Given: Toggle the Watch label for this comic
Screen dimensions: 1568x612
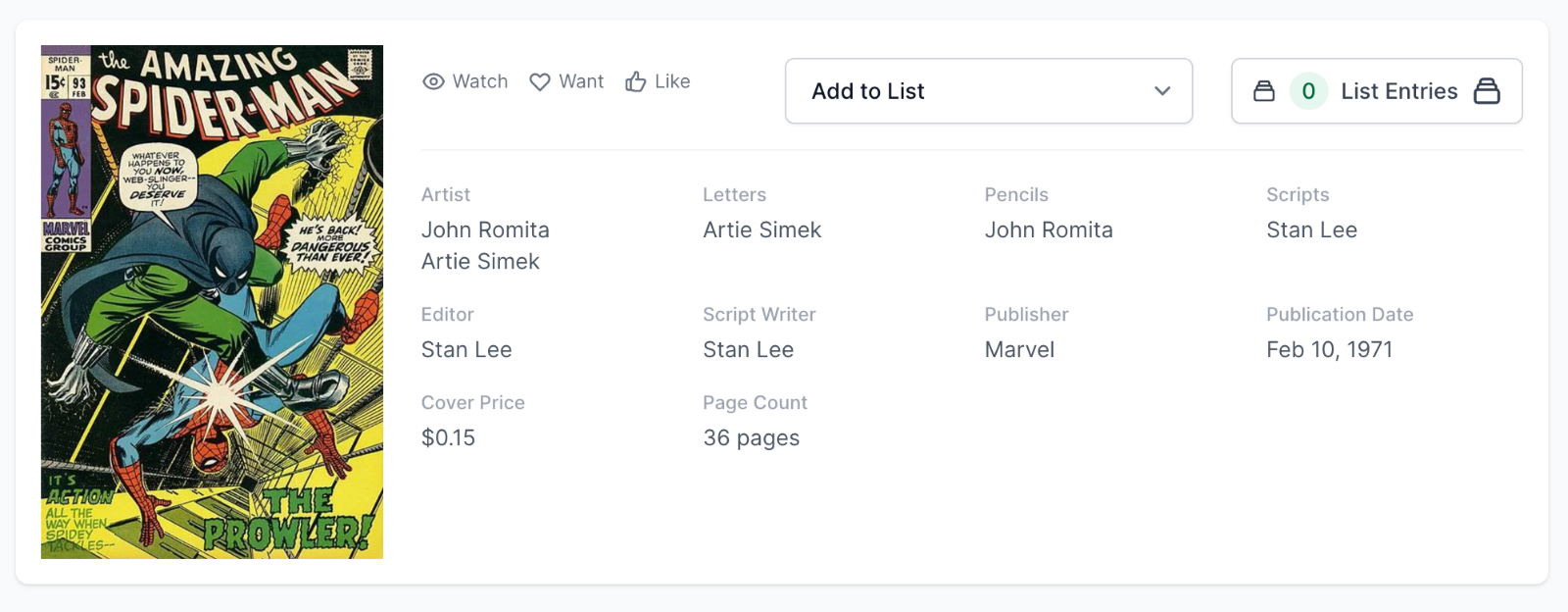Looking at the screenshot, I should 480,81.
